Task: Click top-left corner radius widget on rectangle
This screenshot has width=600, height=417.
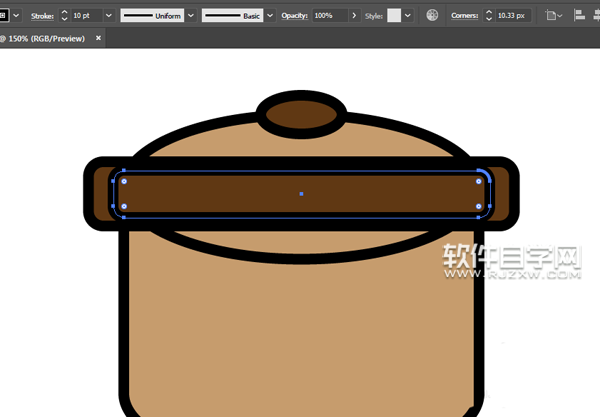Action: [x=124, y=182]
